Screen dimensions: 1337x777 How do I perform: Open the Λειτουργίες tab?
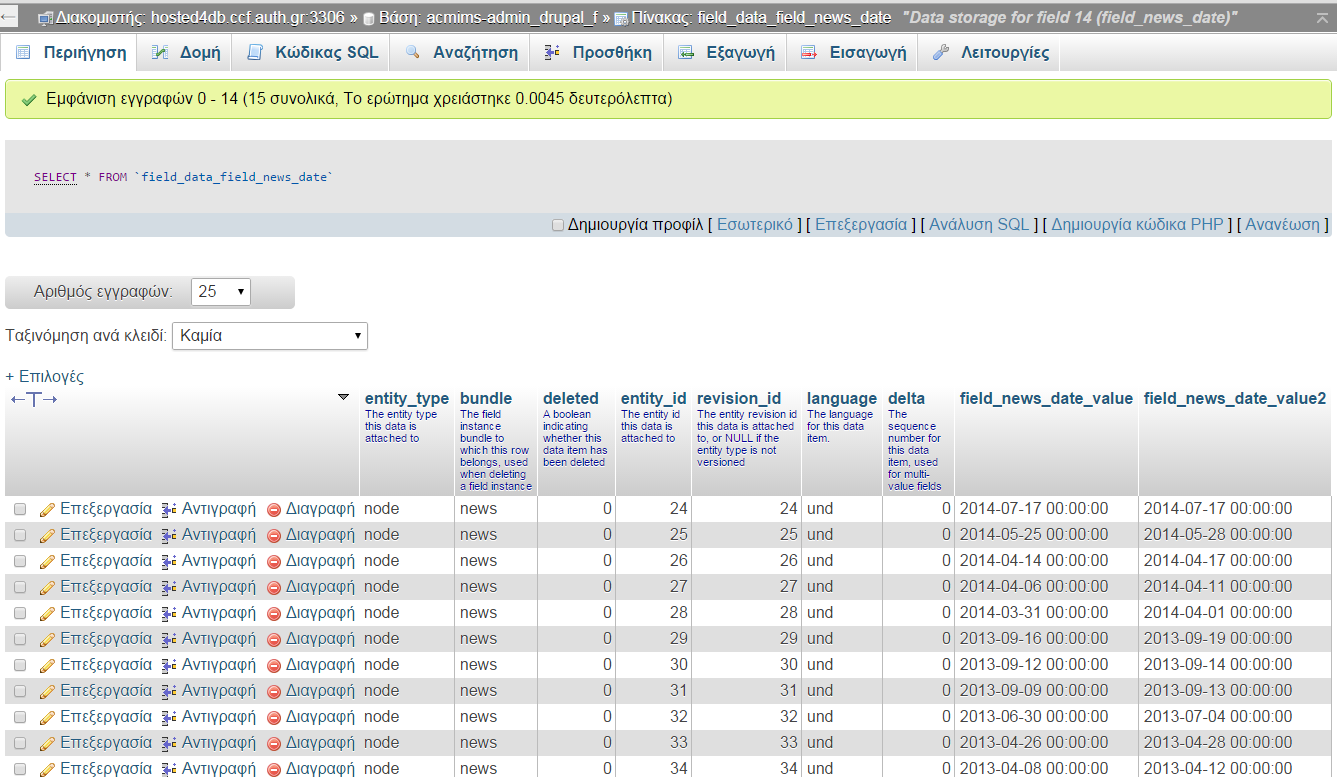(x=989, y=53)
